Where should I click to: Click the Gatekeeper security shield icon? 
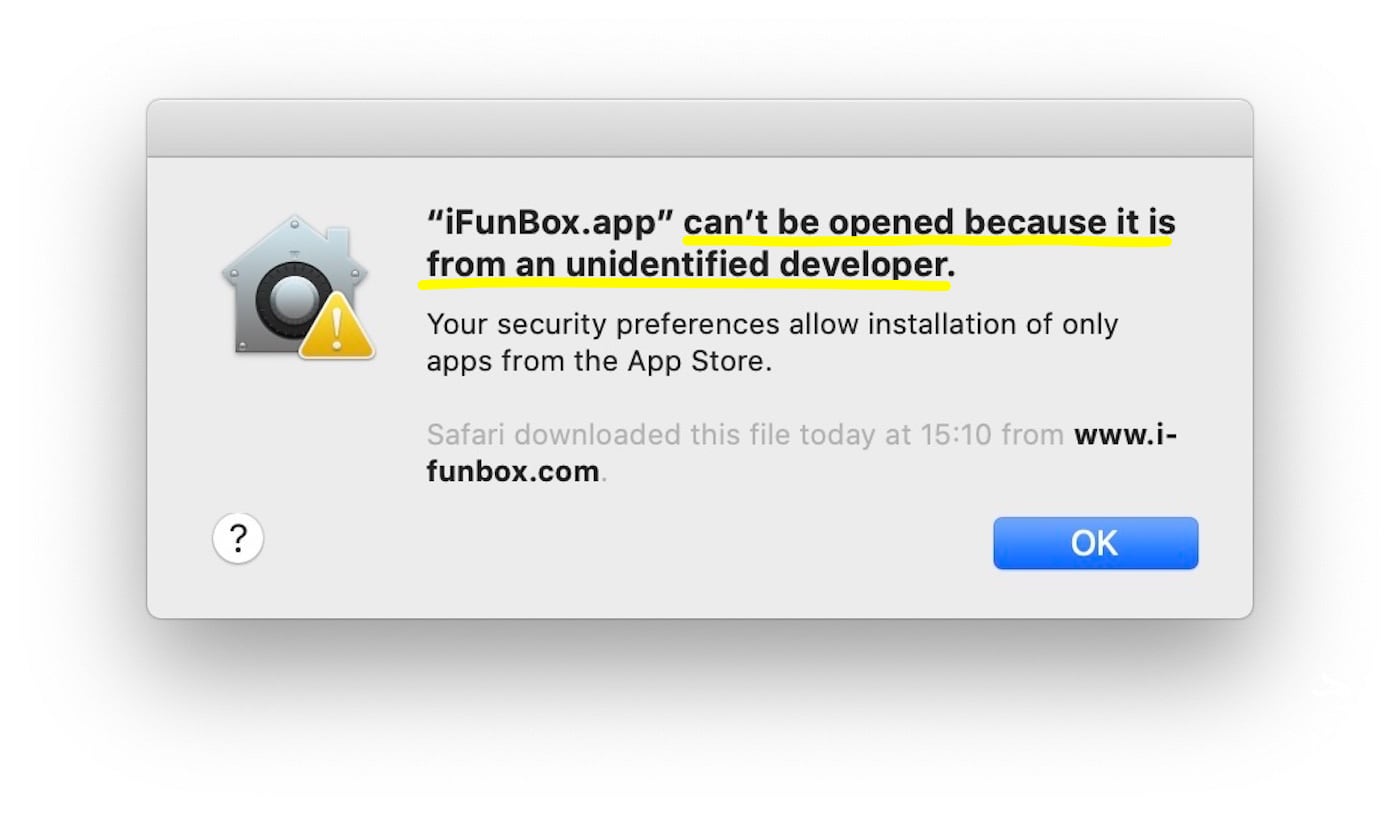295,290
